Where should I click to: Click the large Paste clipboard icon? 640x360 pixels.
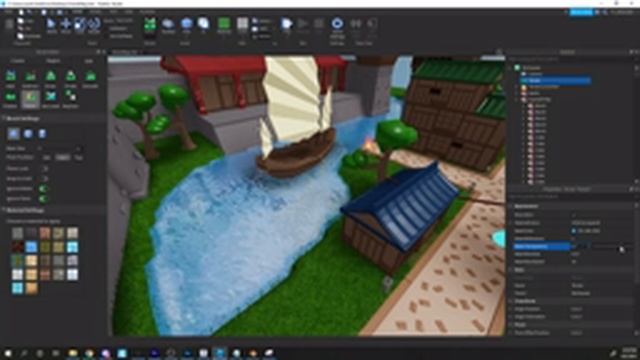pos(9,25)
